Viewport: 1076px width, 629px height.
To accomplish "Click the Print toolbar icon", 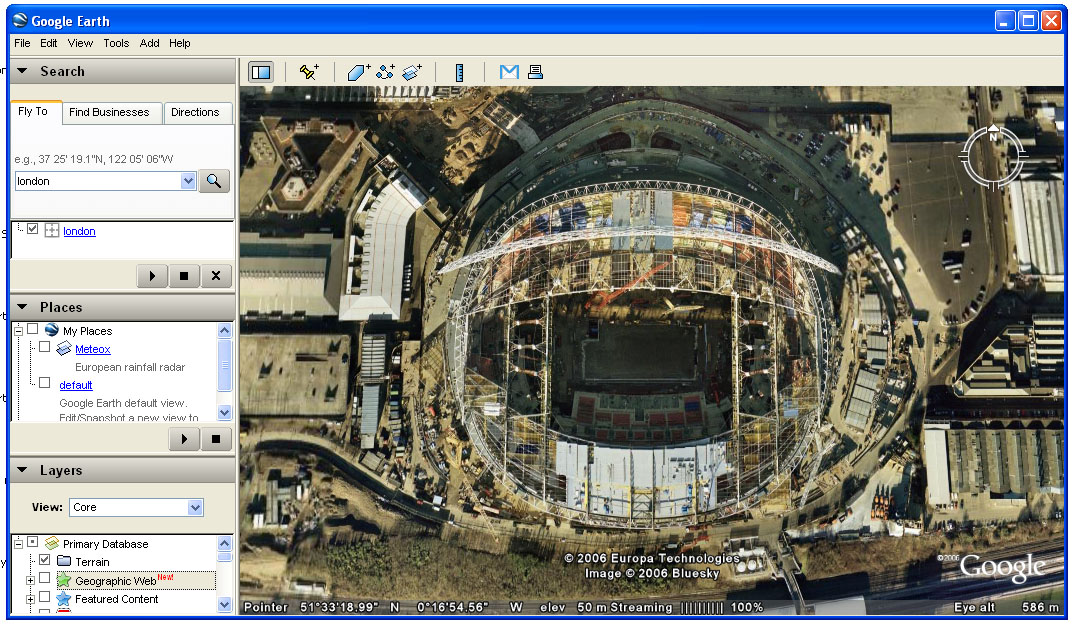I will 535,71.
